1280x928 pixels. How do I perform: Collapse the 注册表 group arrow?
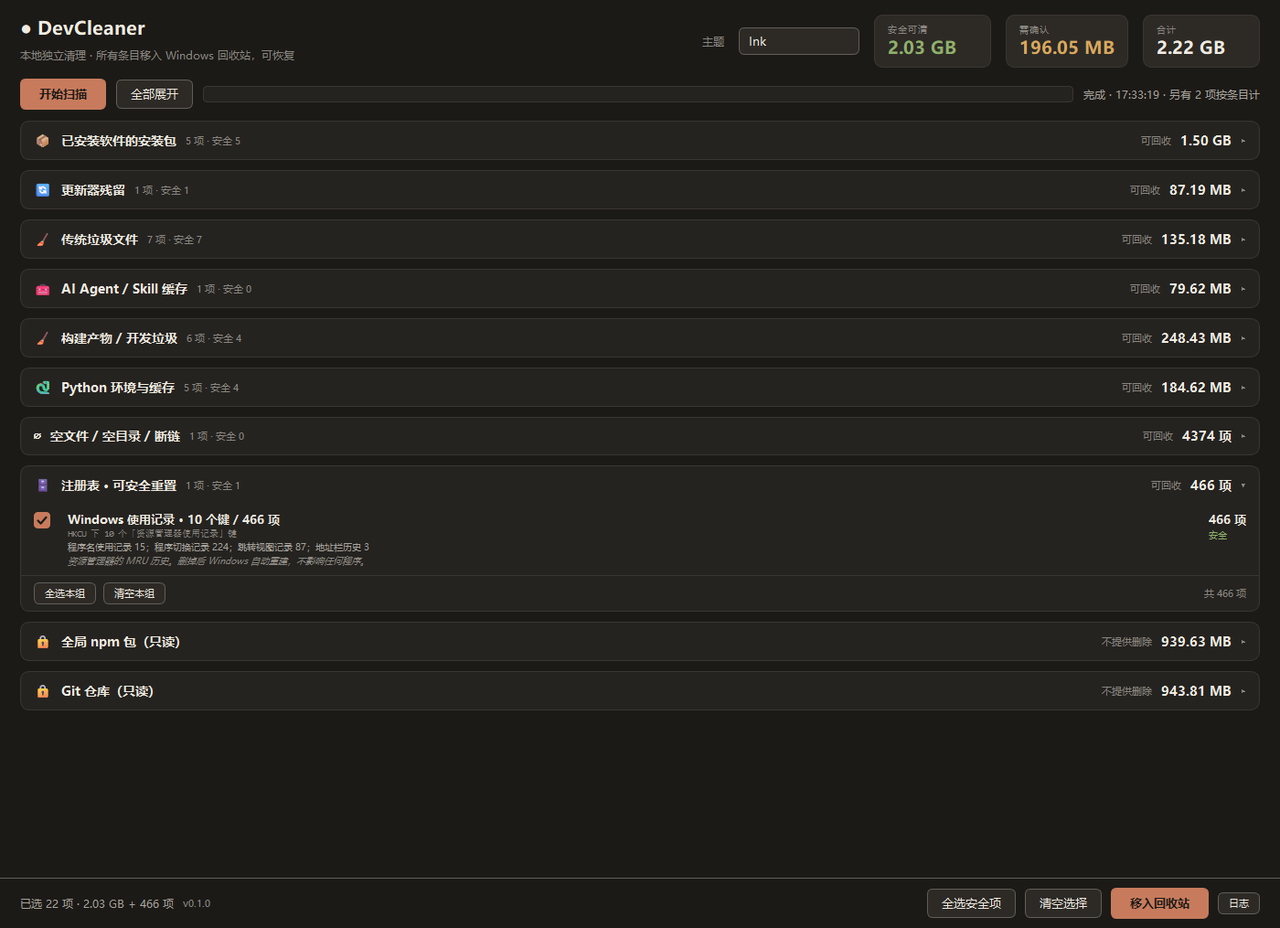pos(1243,485)
